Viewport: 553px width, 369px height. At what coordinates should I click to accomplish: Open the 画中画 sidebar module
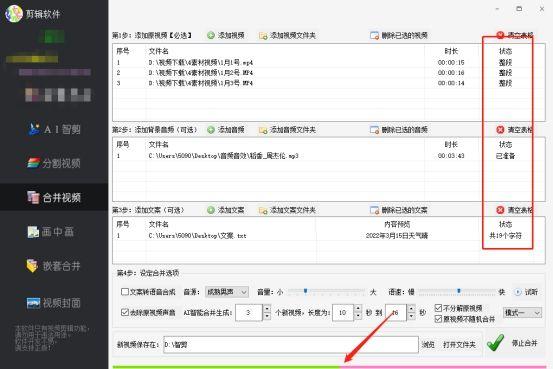(x=50, y=231)
